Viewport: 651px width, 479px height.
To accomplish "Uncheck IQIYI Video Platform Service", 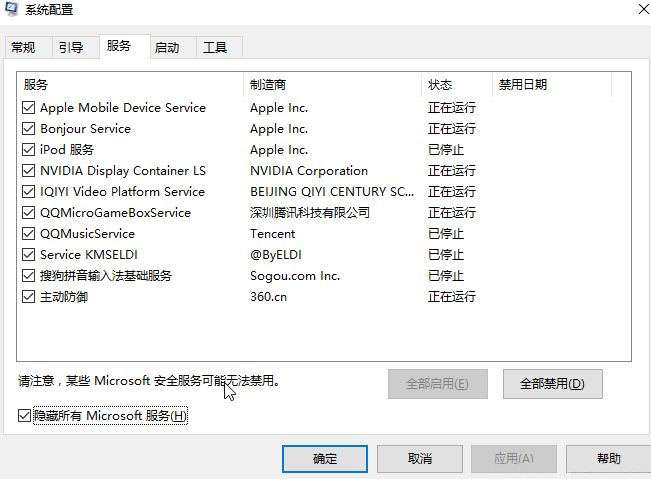I will (x=28, y=192).
